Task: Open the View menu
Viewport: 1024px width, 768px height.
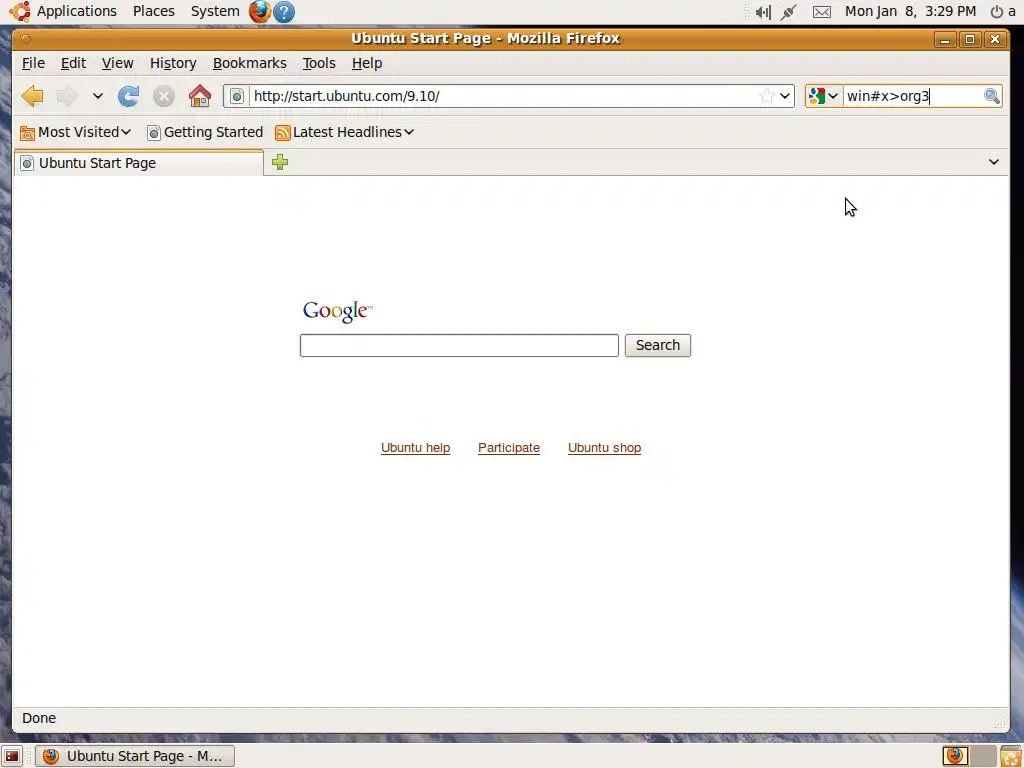Action: pos(118,63)
